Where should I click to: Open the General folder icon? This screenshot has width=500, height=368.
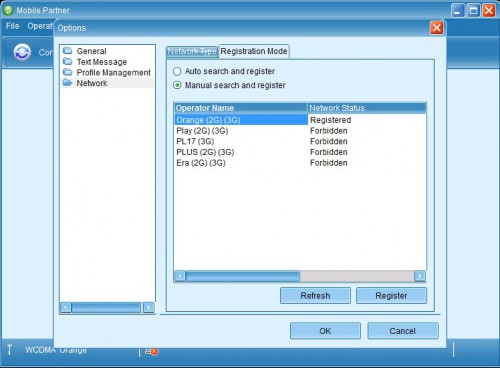(x=68, y=51)
